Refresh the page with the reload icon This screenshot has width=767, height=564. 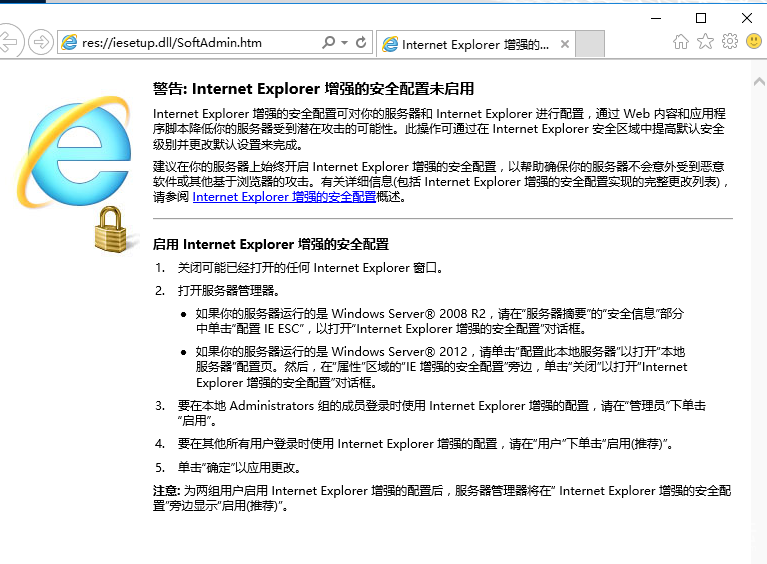tap(361, 43)
